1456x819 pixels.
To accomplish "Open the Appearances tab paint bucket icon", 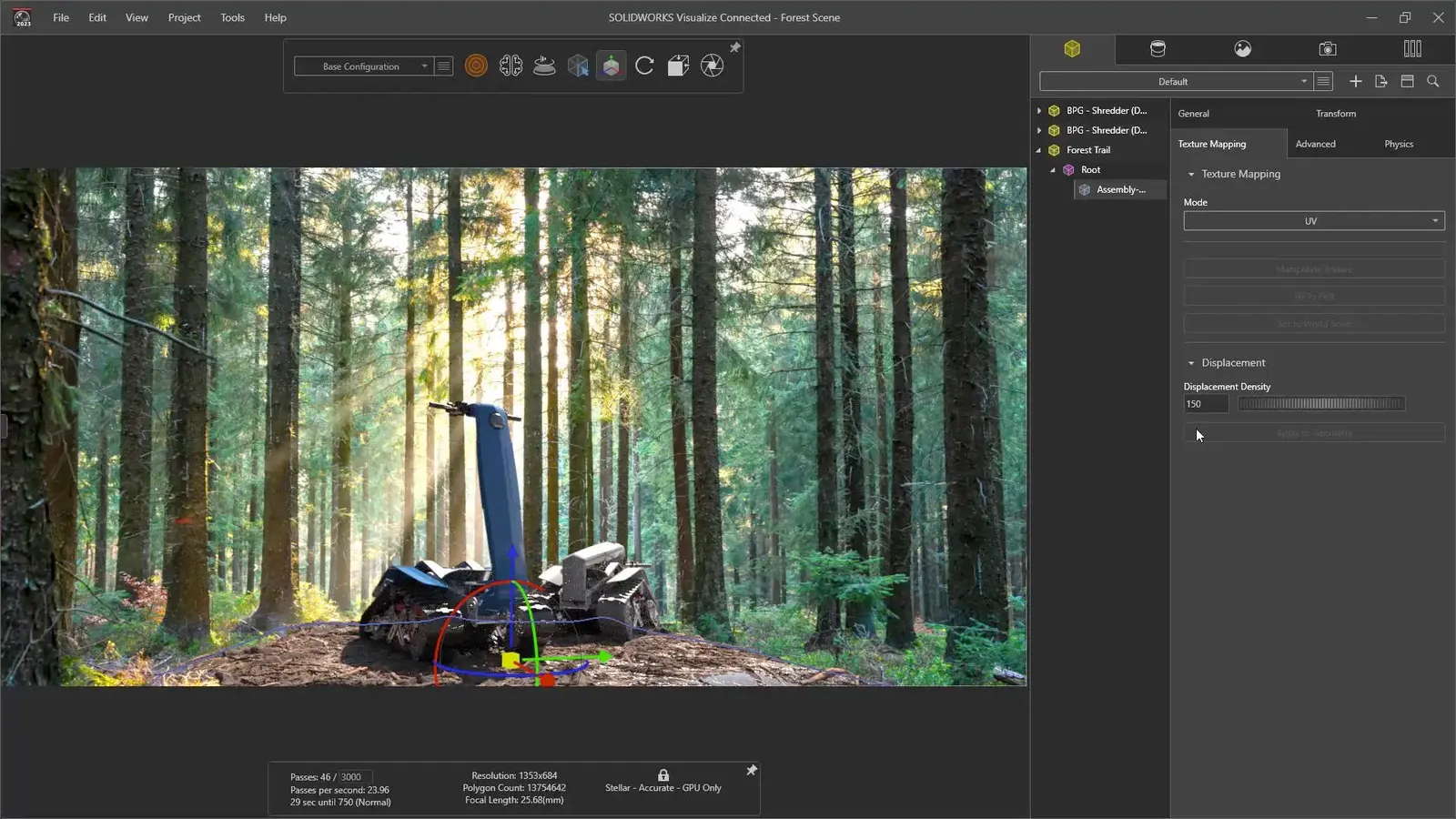I will point(1158,49).
